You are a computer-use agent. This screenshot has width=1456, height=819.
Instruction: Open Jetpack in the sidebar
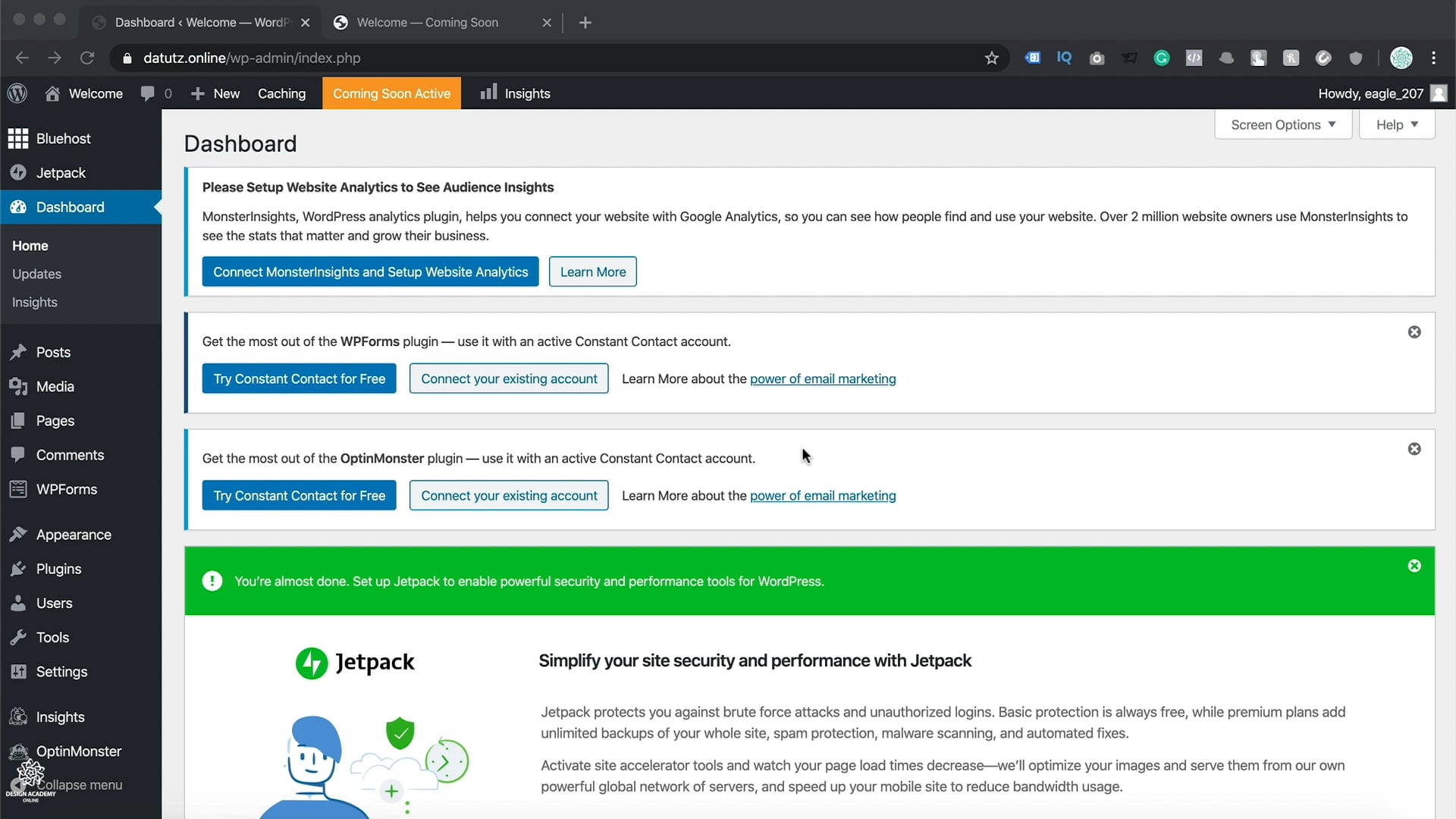pos(80,172)
